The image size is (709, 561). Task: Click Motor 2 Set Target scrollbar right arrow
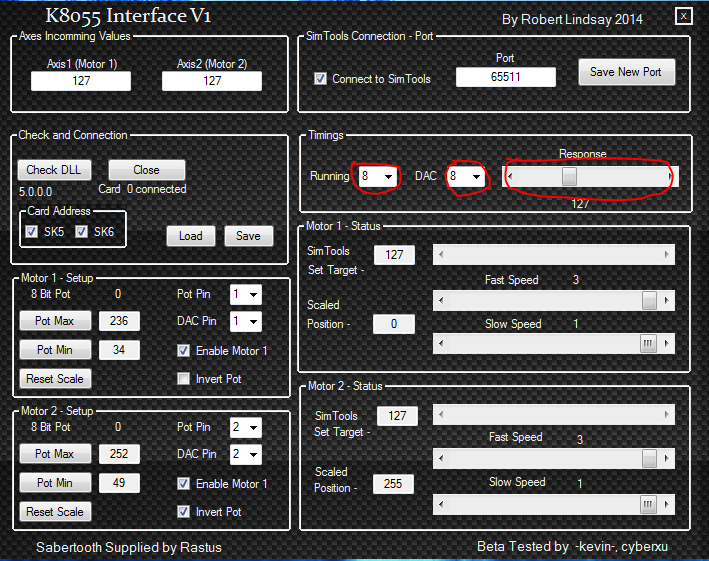[667, 415]
